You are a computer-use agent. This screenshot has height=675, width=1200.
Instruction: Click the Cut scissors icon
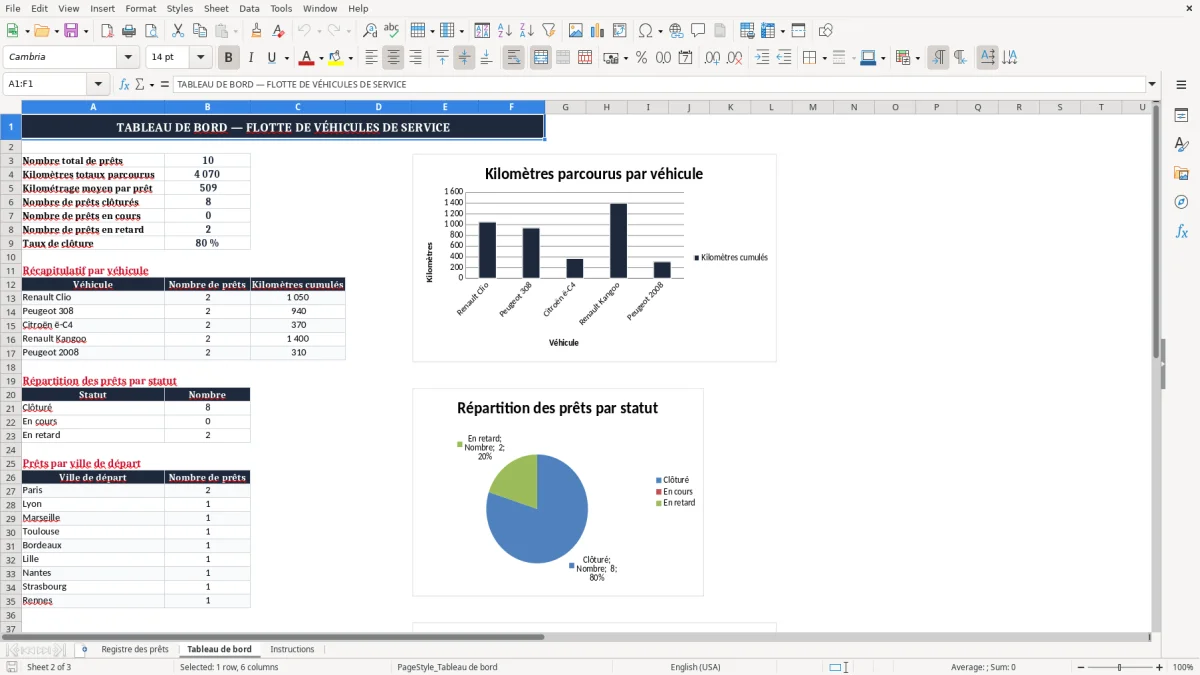[x=178, y=31]
